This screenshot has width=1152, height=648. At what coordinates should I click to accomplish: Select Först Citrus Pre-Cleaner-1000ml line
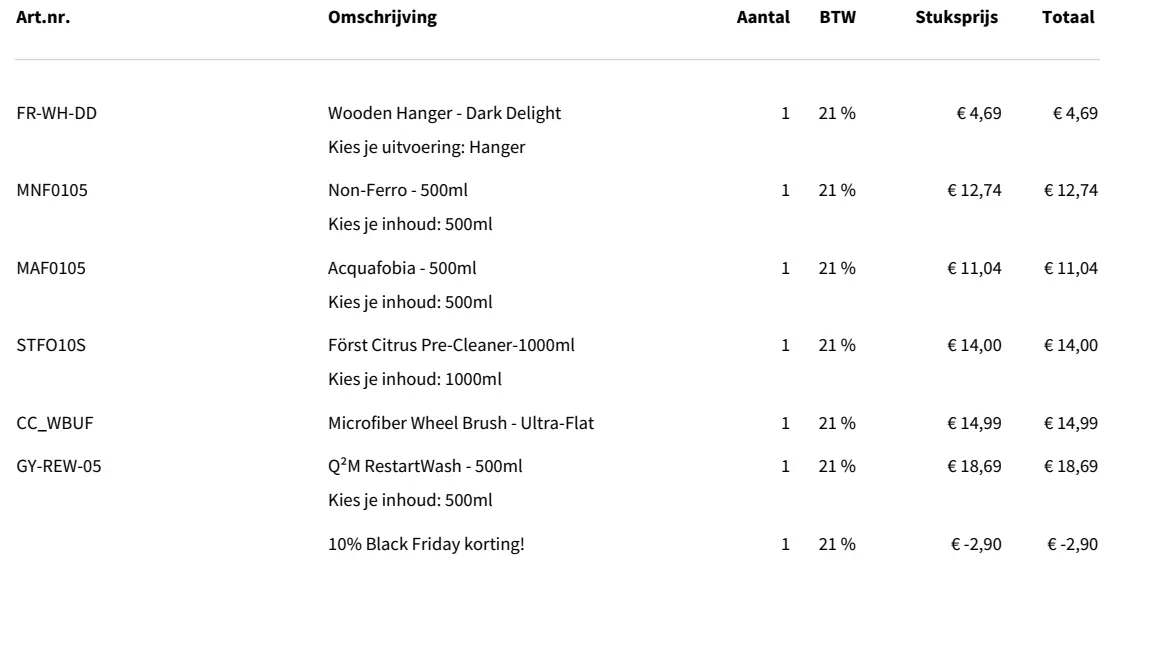451,345
